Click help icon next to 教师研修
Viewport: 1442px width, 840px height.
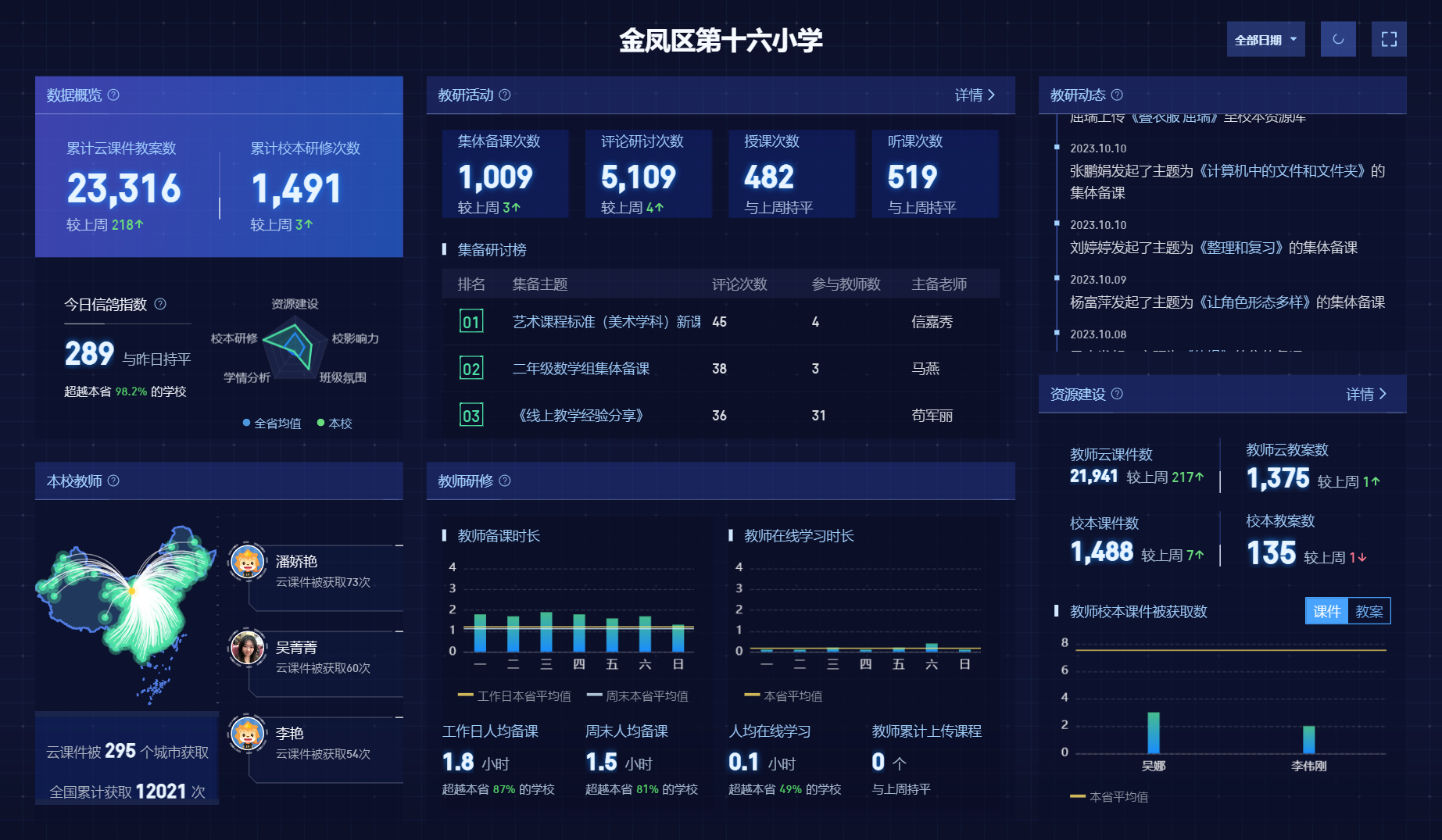pyautogui.click(x=505, y=481)
